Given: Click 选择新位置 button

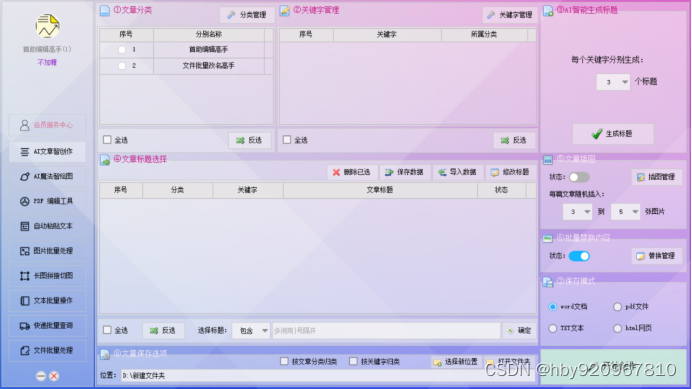Looking at the screenshot, I should (456, 362).
